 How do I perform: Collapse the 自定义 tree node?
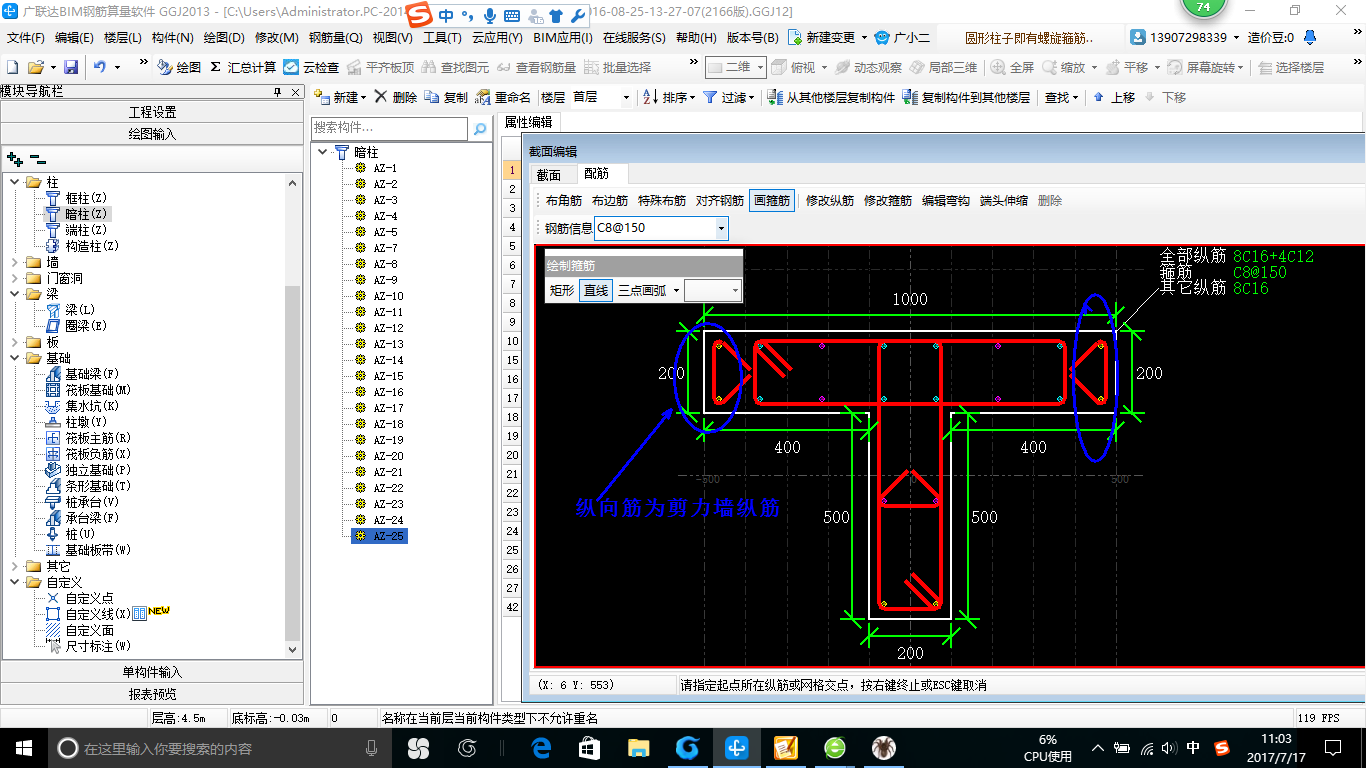15,582
